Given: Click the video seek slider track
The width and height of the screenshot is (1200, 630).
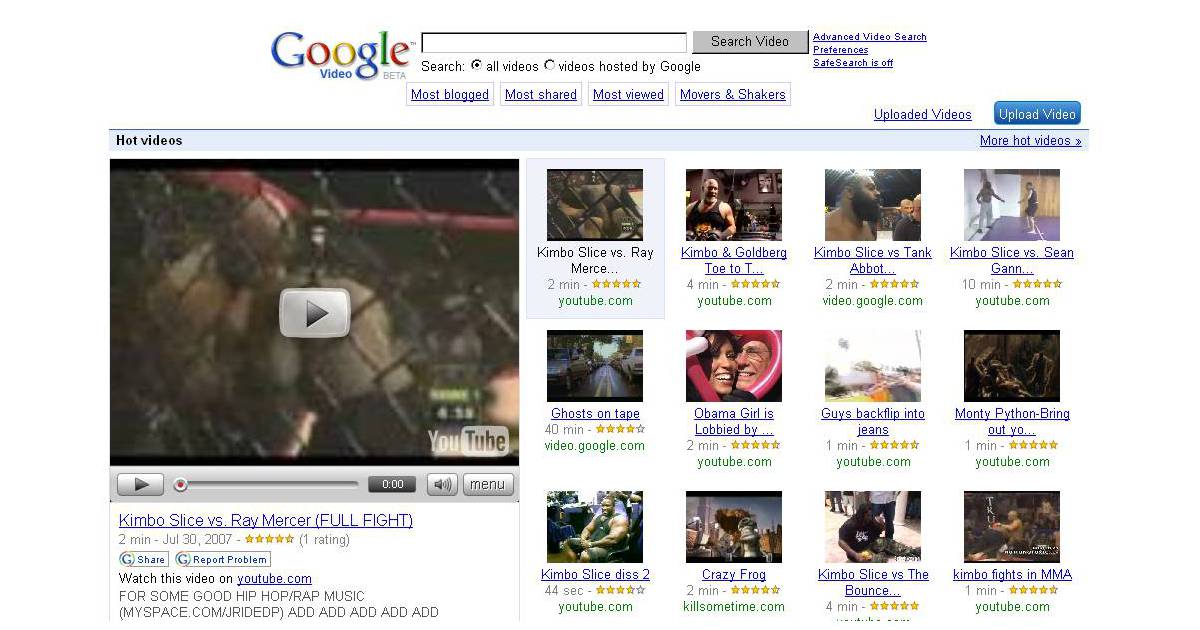Looking at the screenshot, I should (x=270, y=485).
